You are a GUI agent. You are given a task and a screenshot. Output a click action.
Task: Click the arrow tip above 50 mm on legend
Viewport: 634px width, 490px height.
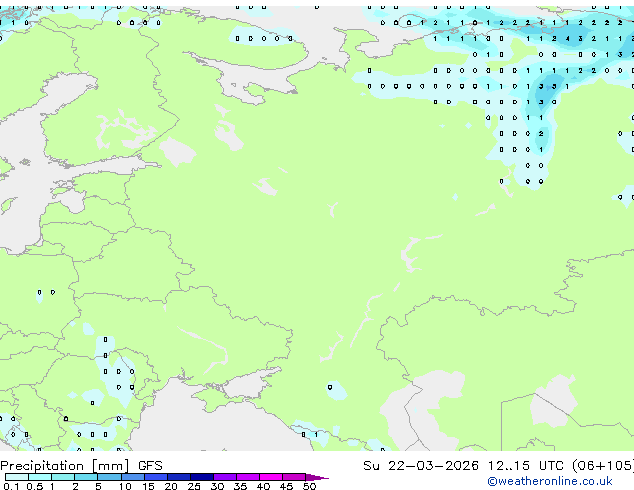point(317,477)
